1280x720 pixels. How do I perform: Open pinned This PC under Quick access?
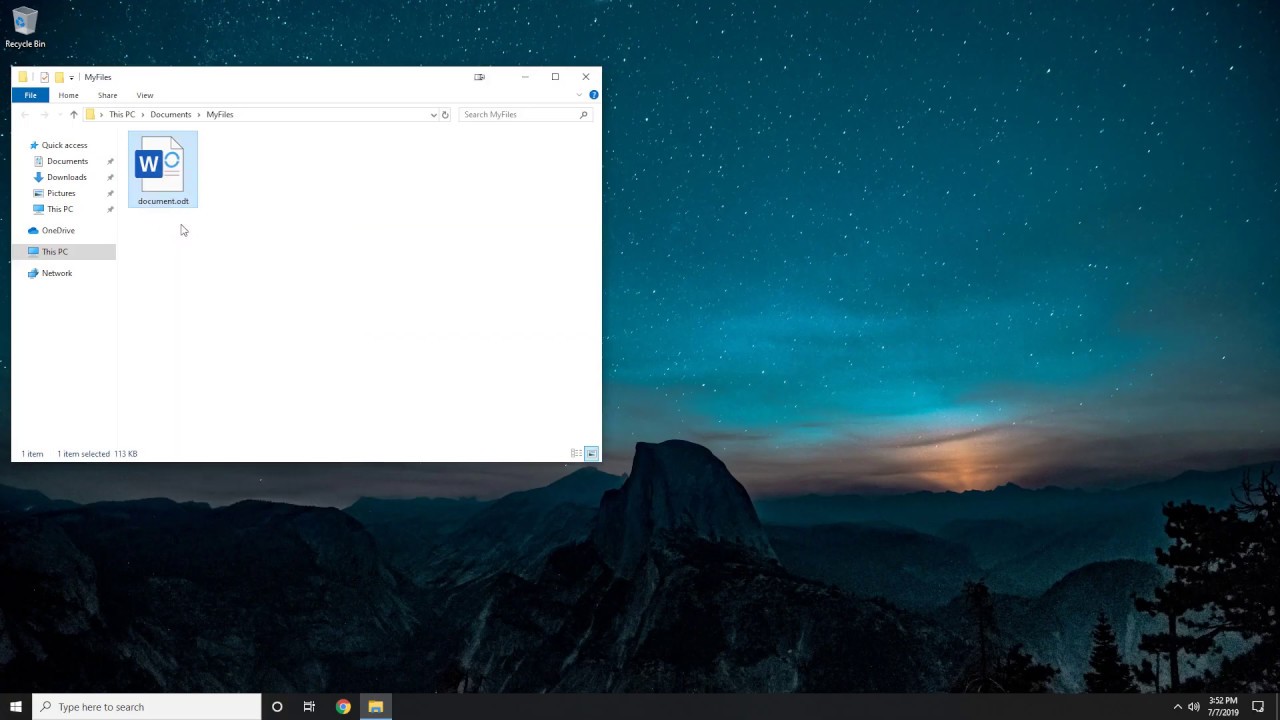(x=60, y=209)
